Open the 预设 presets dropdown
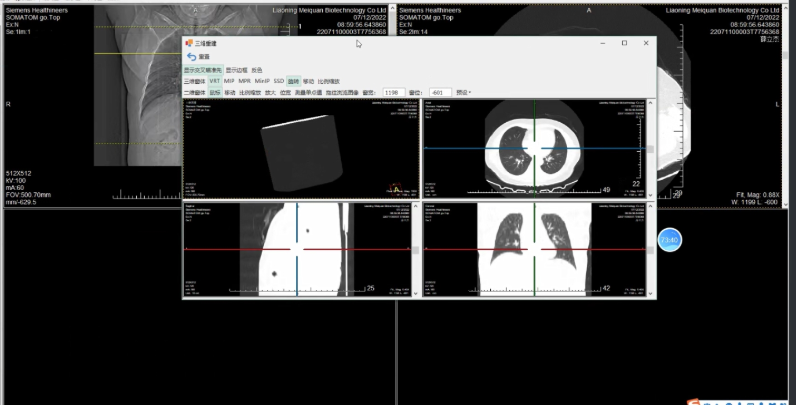The image size is (796, 410). tap(463, 92)
